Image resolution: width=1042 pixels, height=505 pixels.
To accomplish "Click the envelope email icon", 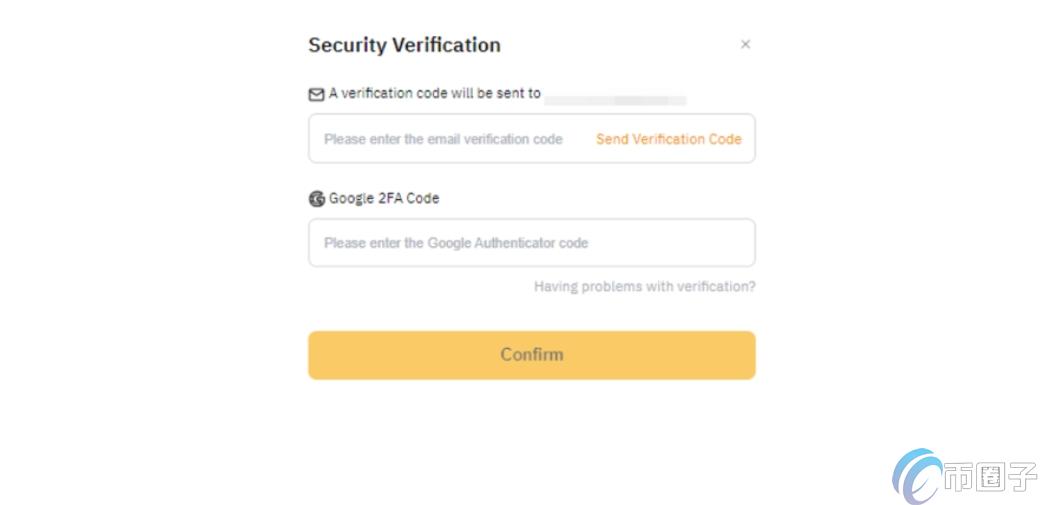I will click(316, 95).
